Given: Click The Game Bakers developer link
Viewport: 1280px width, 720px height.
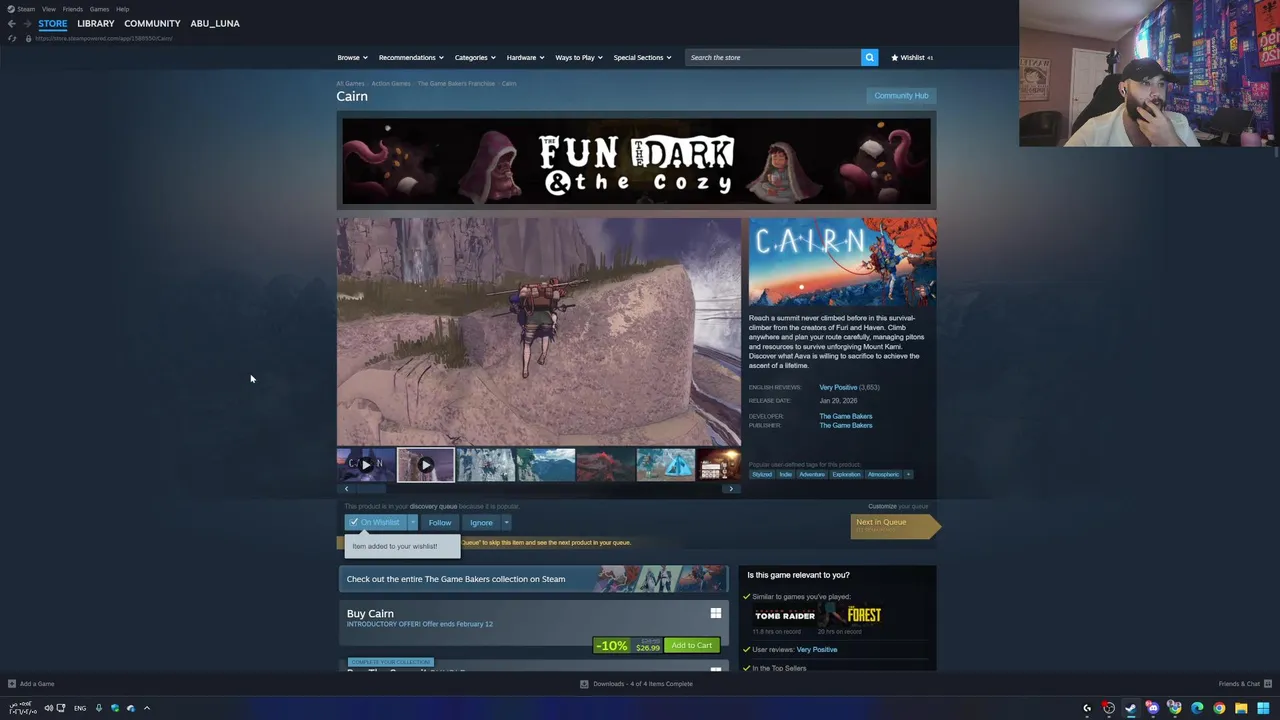Looking at the screenshot, I should pos(846,416).
